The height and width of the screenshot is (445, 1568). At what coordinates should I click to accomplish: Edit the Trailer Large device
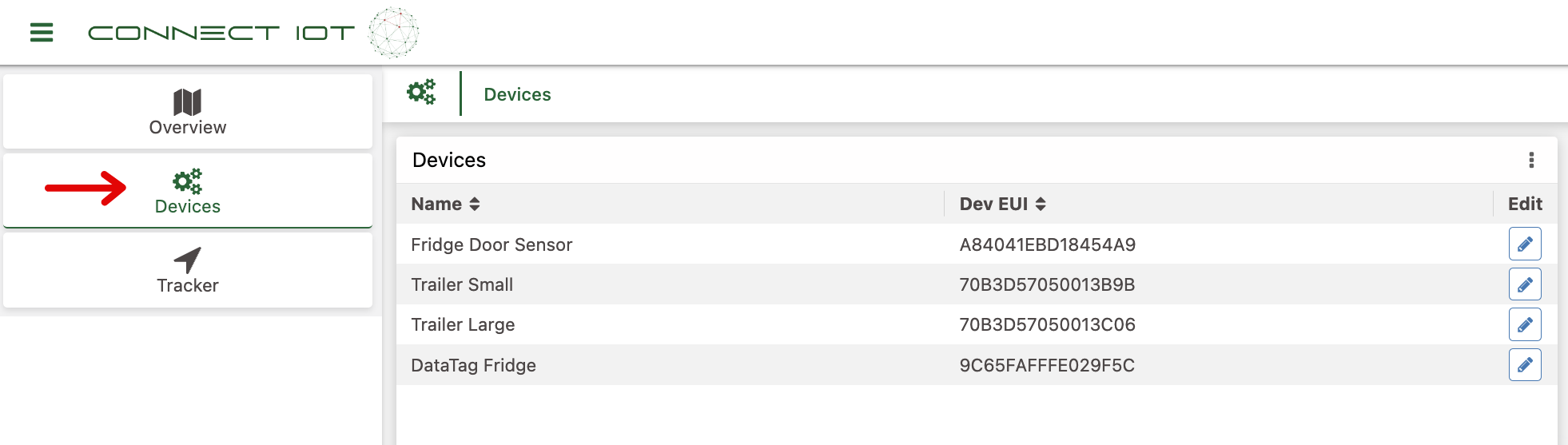[1524, 324]
